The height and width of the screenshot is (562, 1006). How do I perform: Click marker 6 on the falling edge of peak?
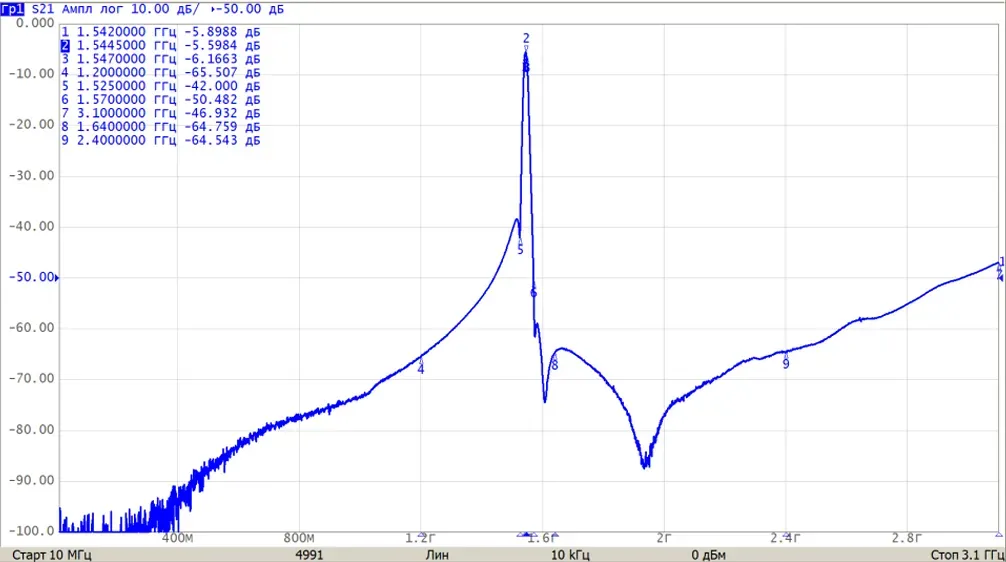click(x=533, y=293)
